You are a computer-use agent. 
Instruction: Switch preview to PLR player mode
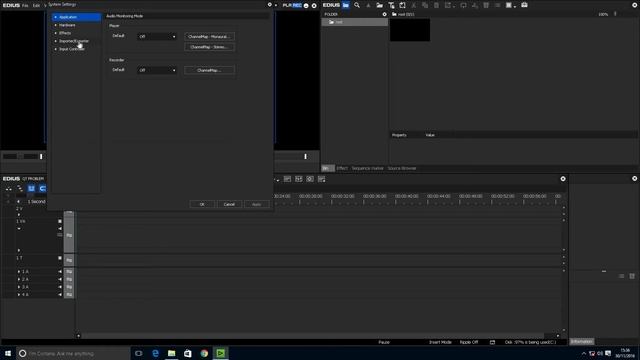click(x=287, y=5)
